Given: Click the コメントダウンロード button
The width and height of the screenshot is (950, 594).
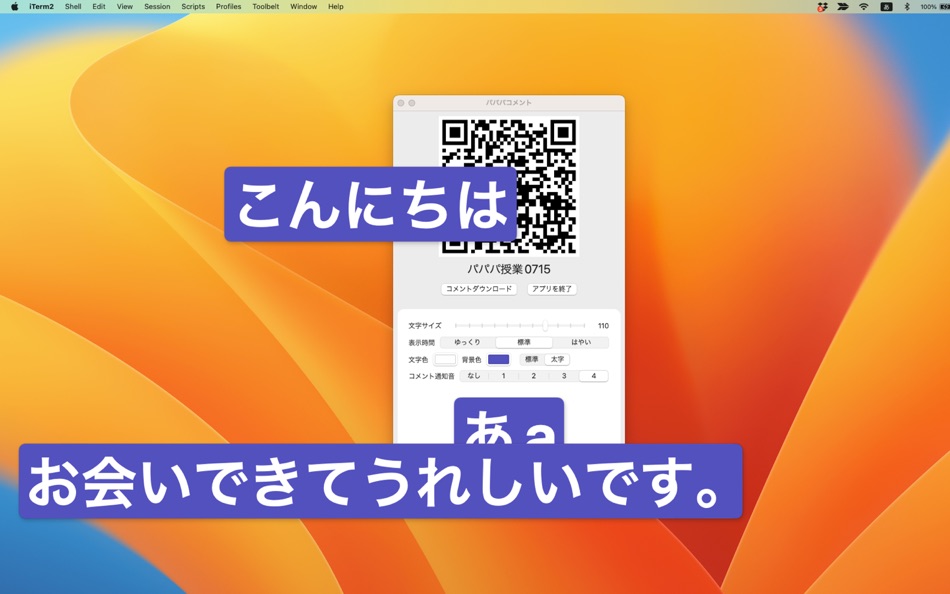Looking at the screenshot, I should point(479,289).
